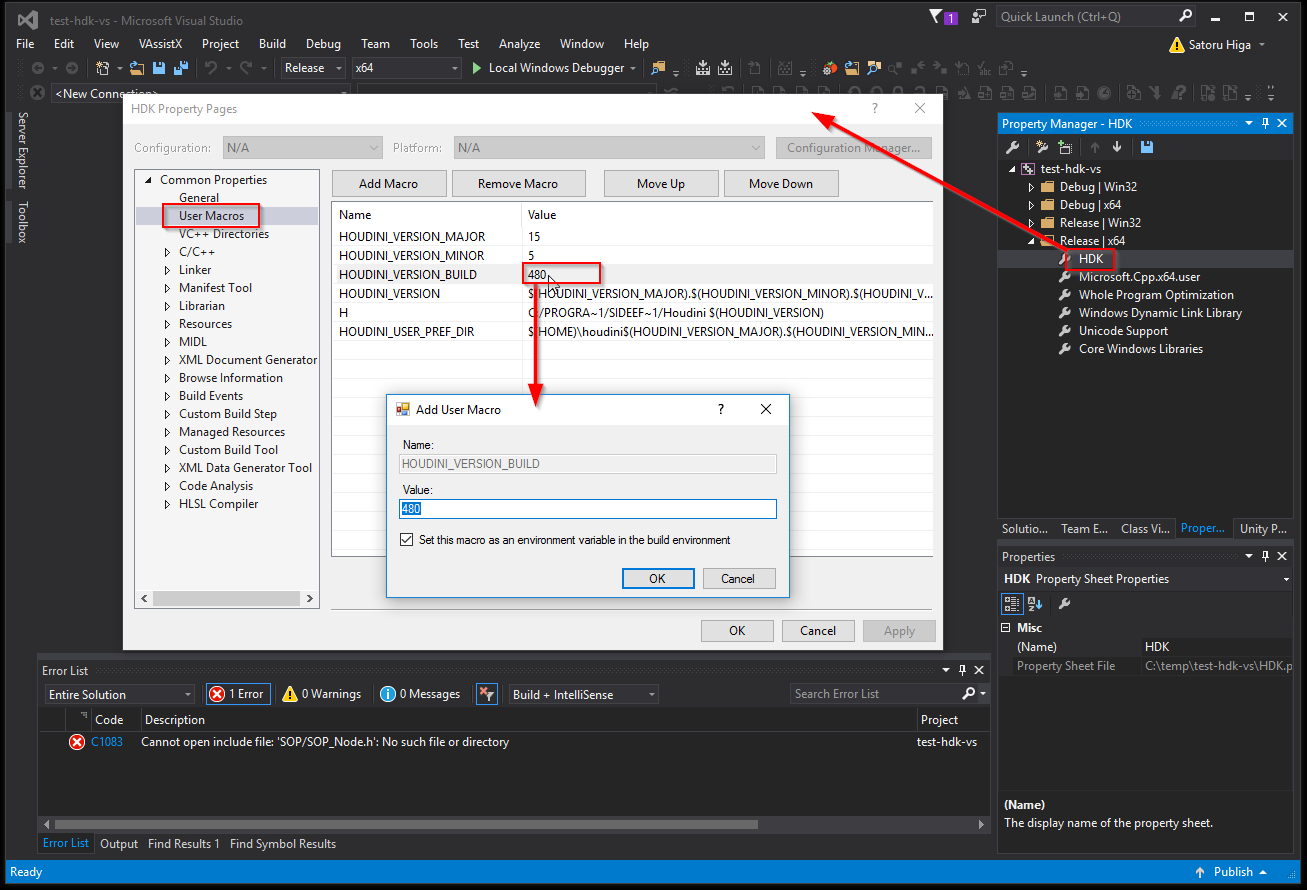Click the Undo toolbar icon
The width and height of the screenshot is (1307, 890).
tap(211, 68)
